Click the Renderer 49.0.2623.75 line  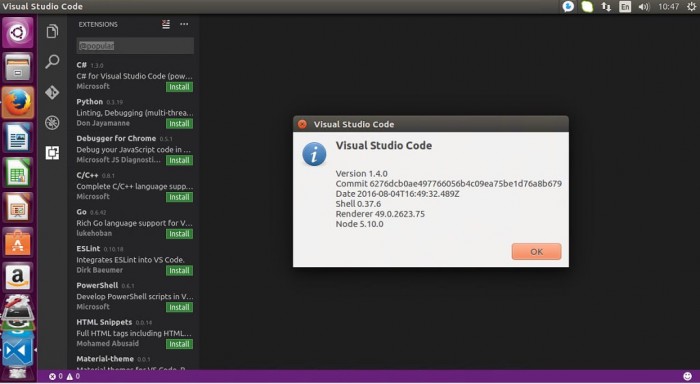click(380, 214)
